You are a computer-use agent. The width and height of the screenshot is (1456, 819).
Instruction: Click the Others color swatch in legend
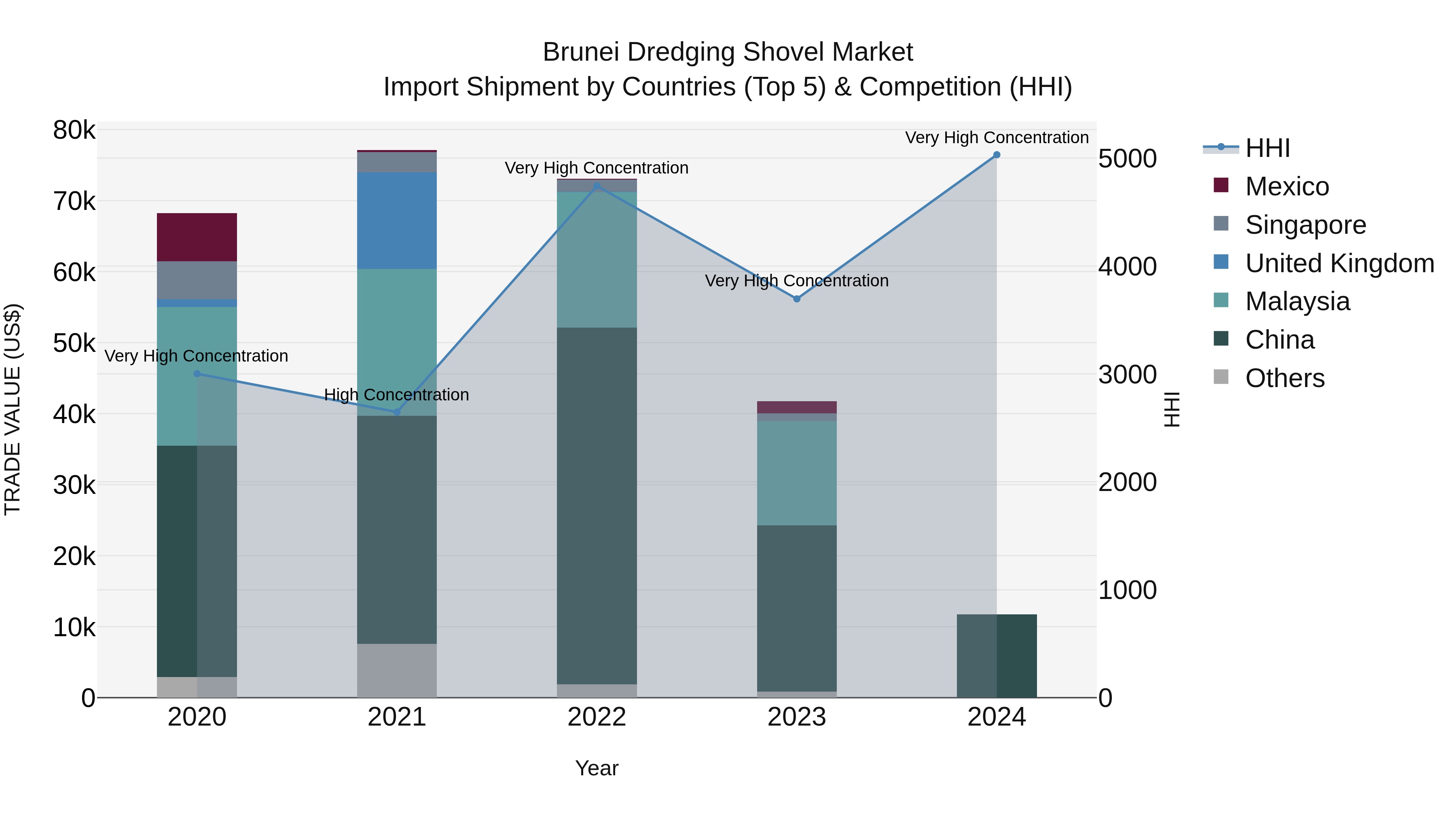pos(1221,377)
